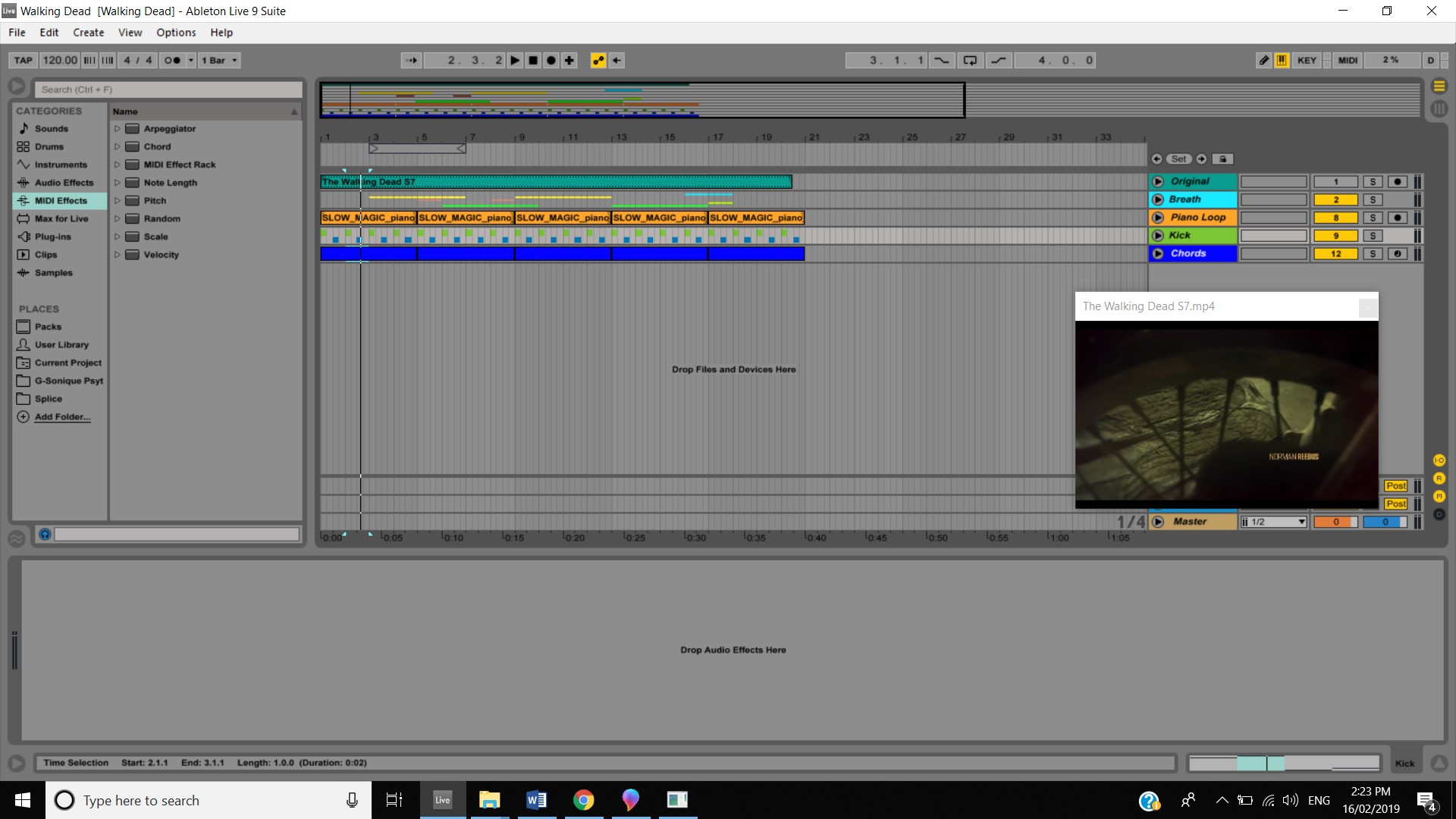This screenshot has height=819, width=1456.
Task: Click the TAP tempo button
Action: (23, 61)
